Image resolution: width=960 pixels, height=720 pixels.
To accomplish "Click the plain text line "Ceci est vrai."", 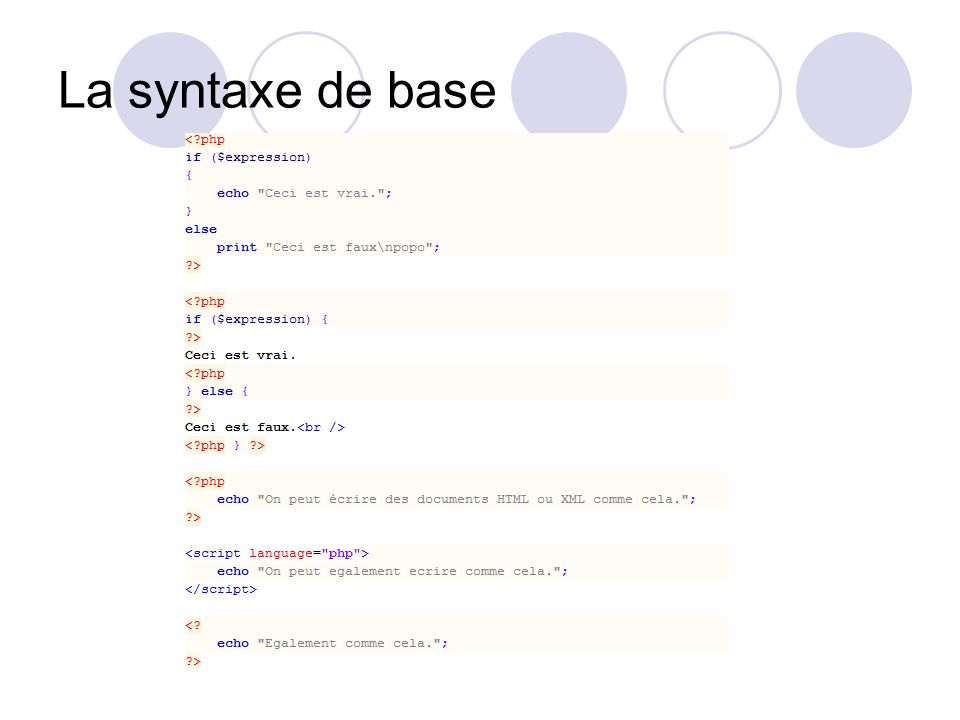I will click(x=240, y=355).
